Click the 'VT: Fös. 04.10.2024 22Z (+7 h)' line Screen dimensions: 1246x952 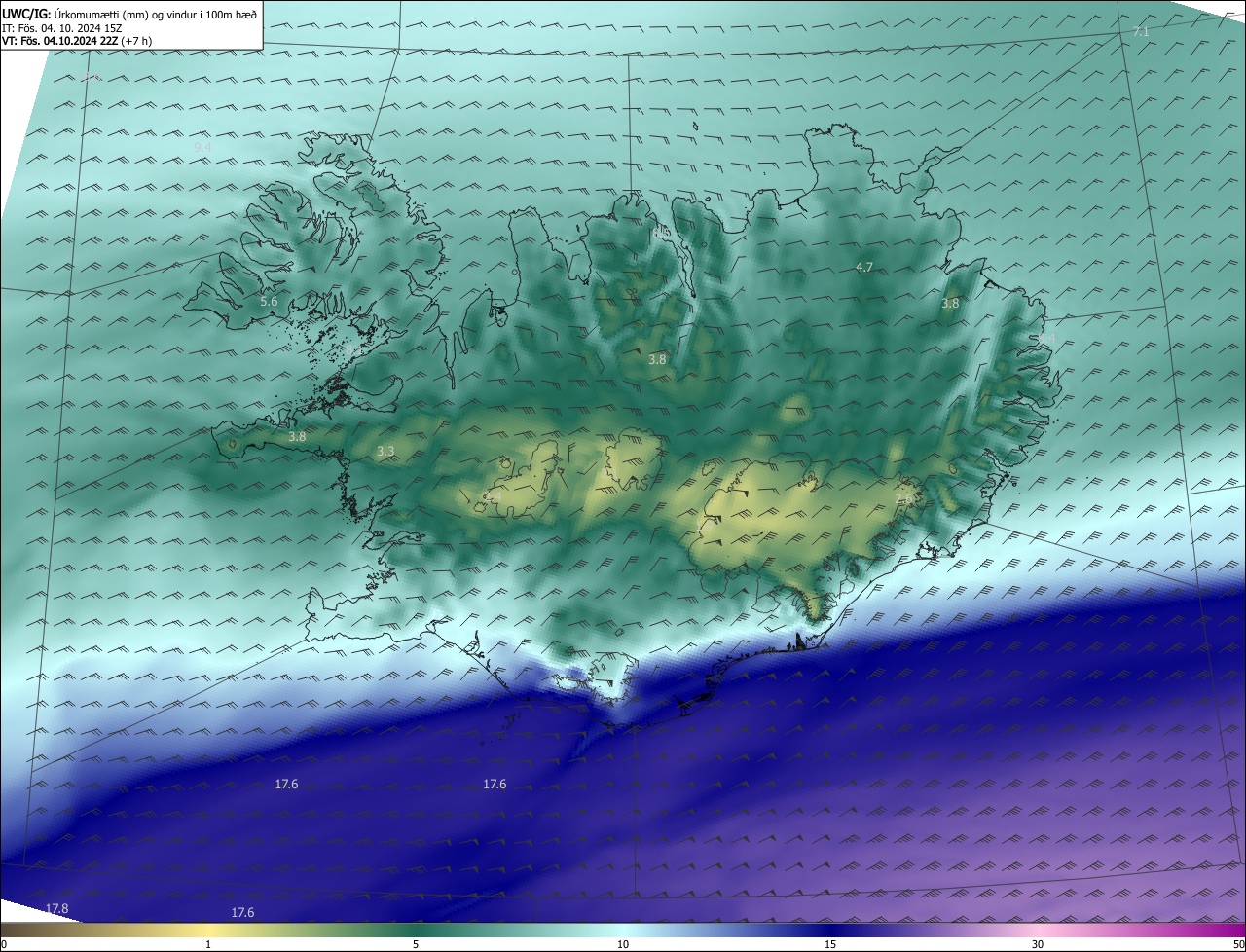click(x=77, y=40)
